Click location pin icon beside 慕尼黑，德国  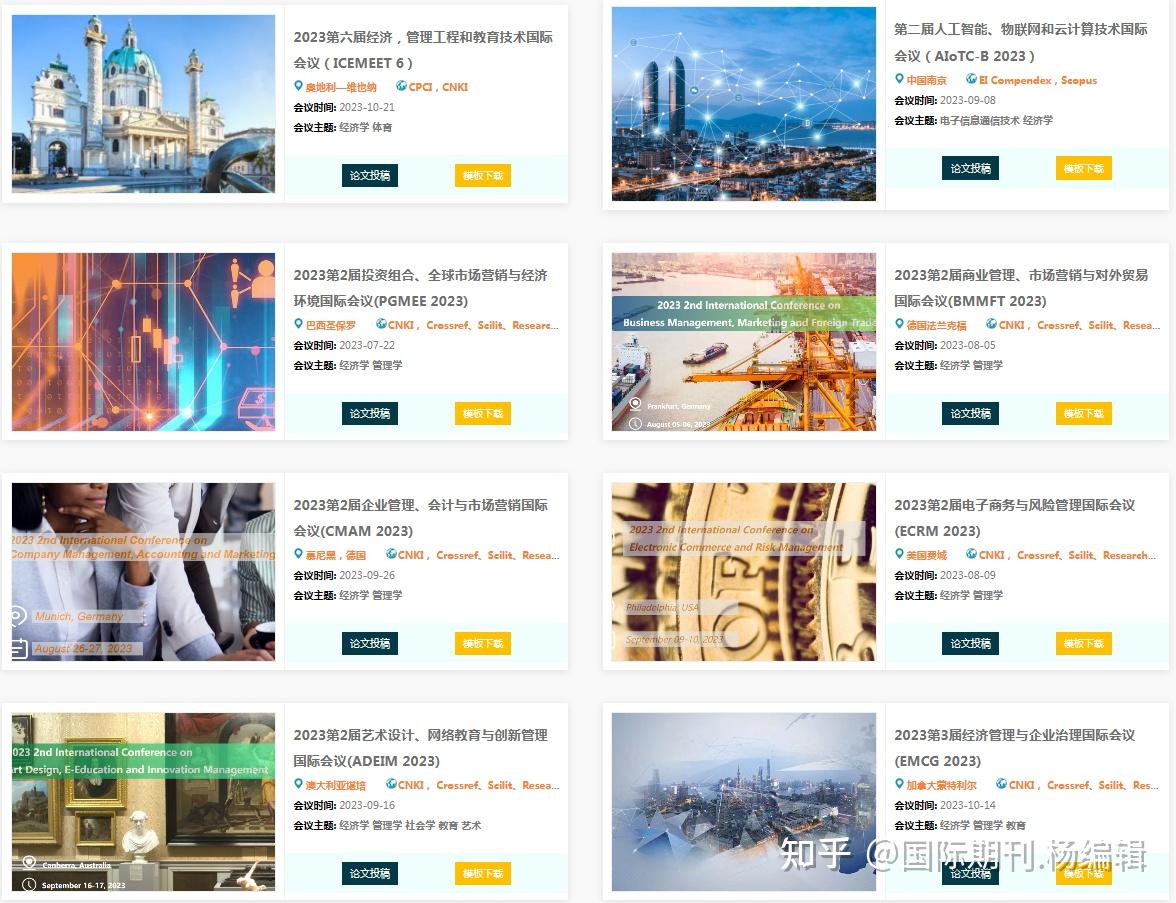298,554
